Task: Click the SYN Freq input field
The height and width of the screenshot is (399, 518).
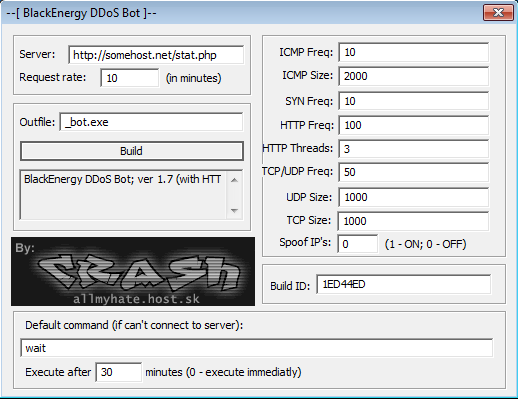Action: pos(413,101)
